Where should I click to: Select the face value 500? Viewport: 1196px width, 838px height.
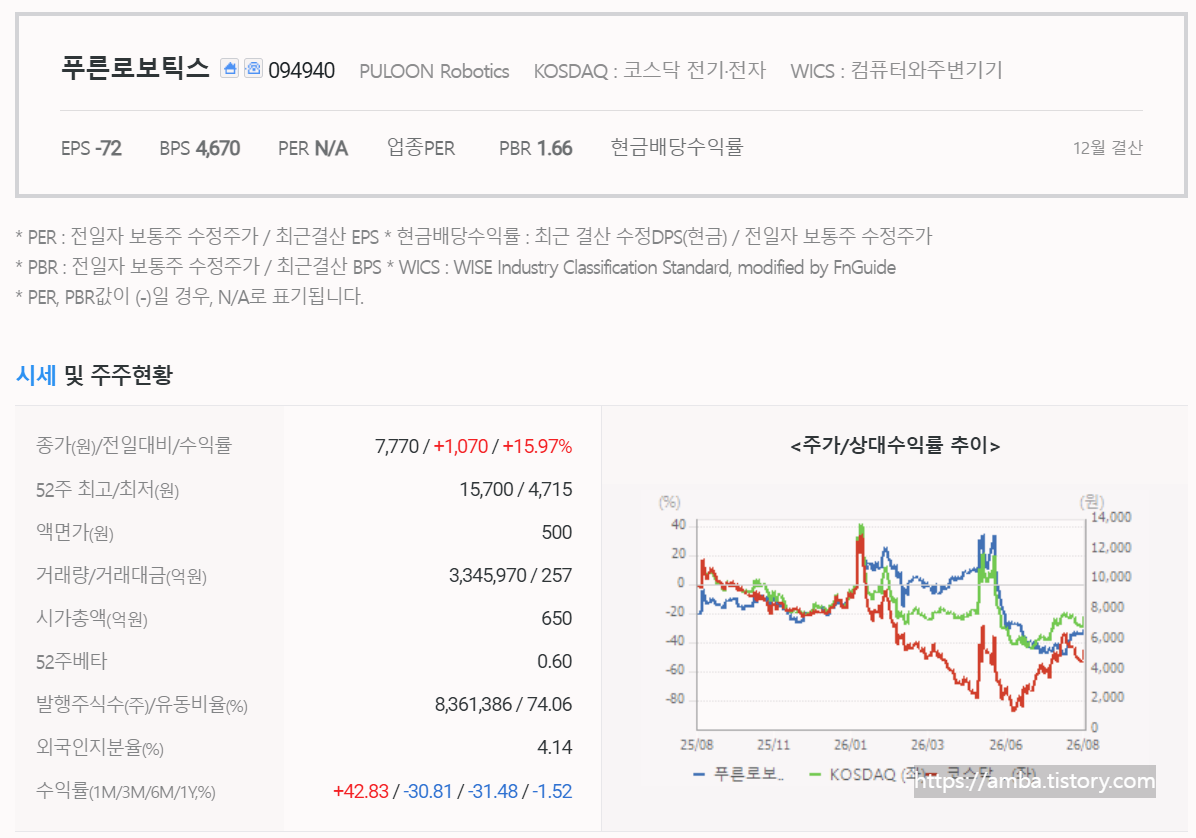coord(557,532)
